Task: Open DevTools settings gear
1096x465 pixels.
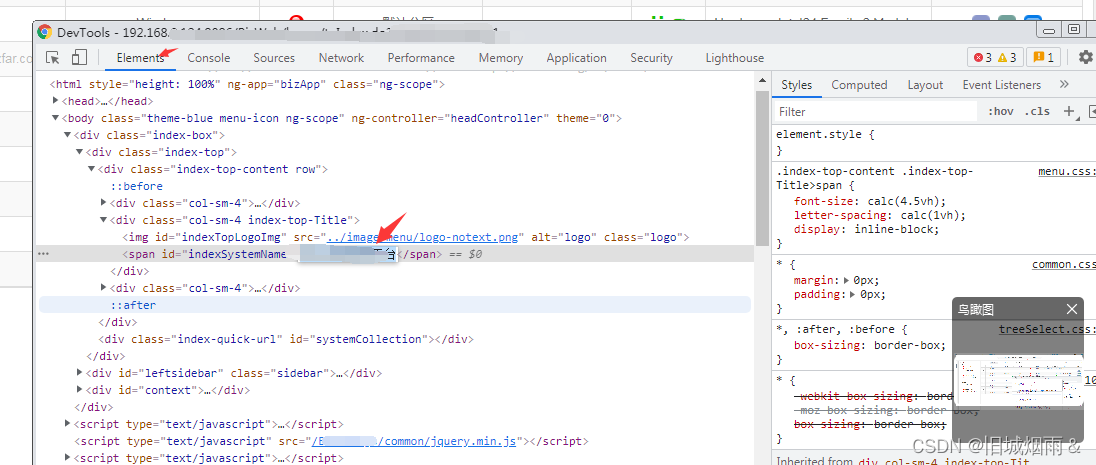Action: pos(1085,57)
